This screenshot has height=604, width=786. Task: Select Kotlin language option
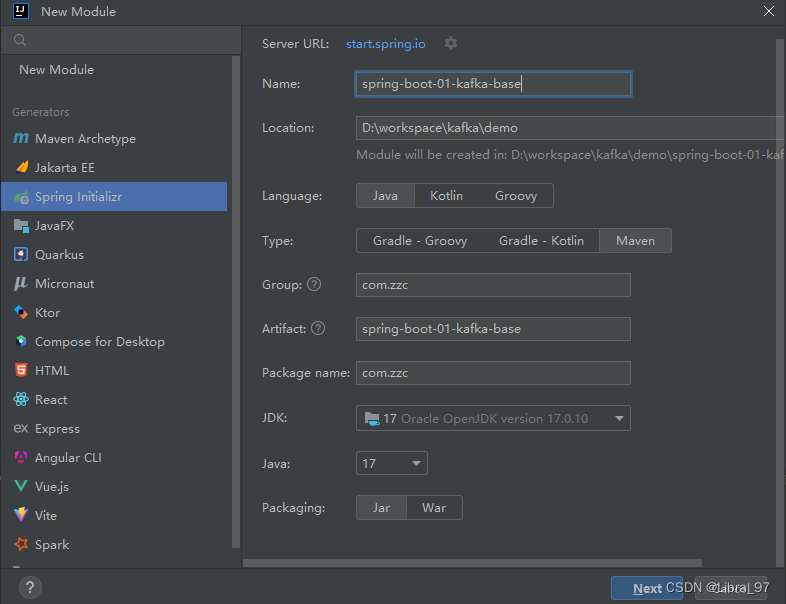click(446, 196)
